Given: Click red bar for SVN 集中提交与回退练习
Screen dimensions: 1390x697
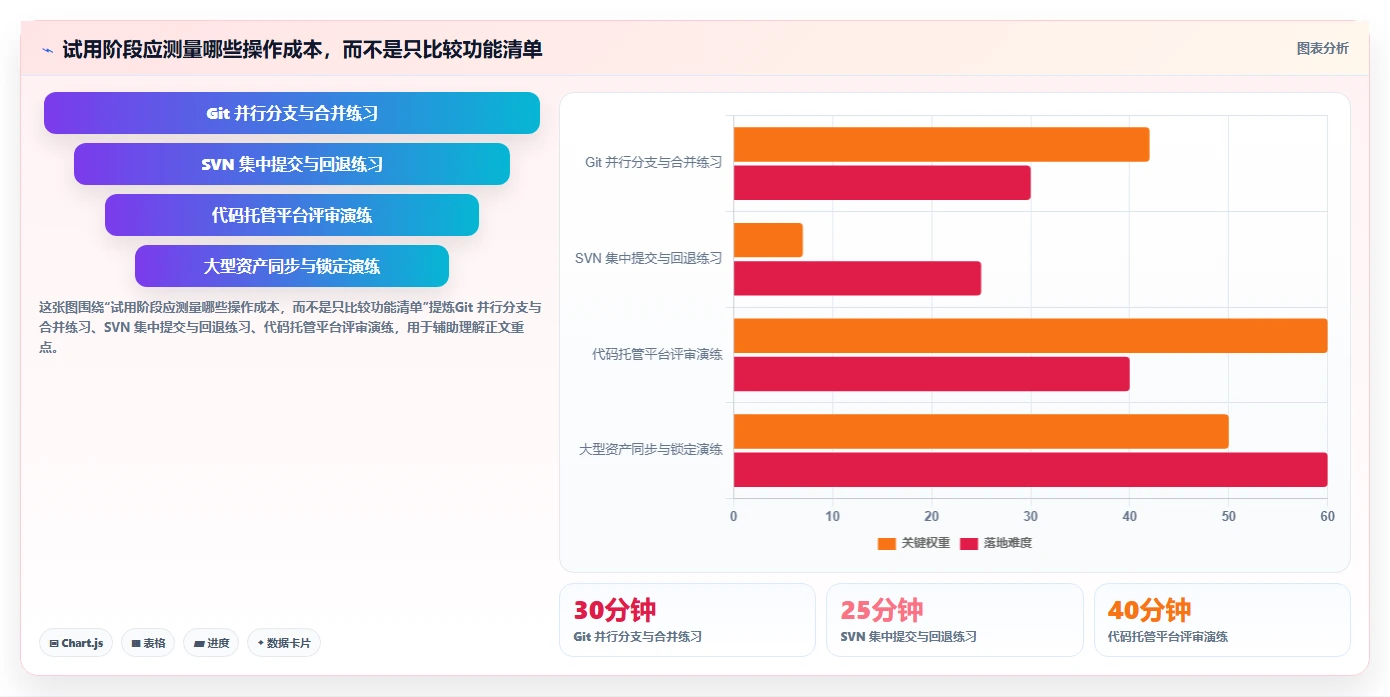Looking at the screenshot, I should point(857,278).
